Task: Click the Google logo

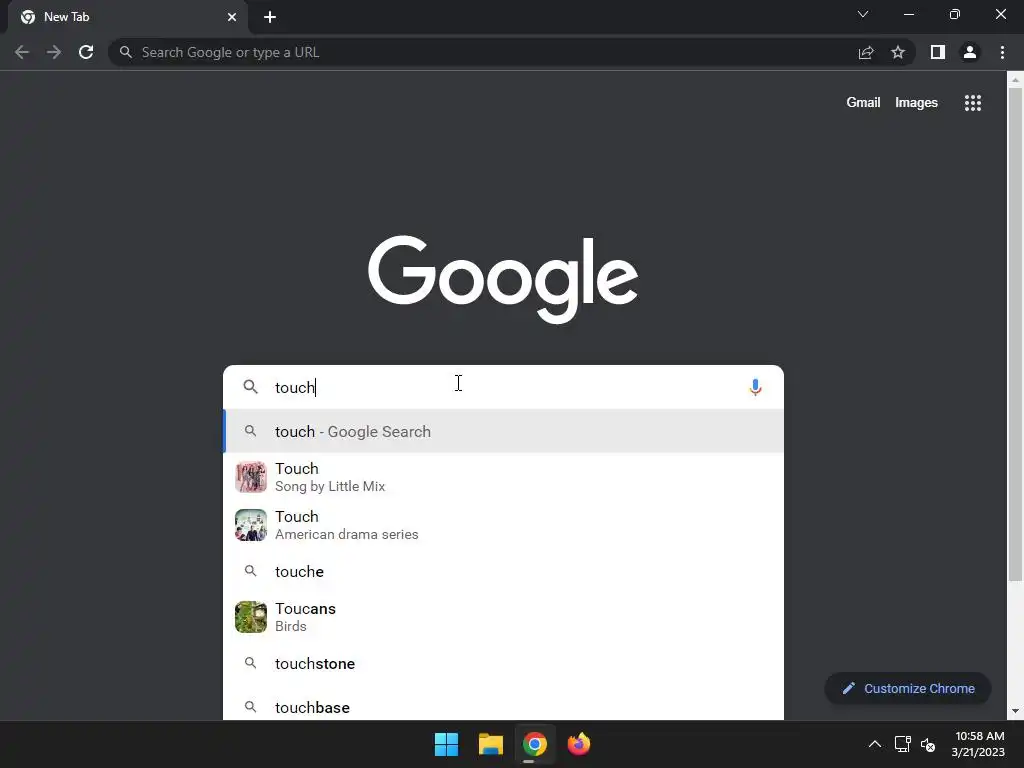Action: click(x=503, y=279)
